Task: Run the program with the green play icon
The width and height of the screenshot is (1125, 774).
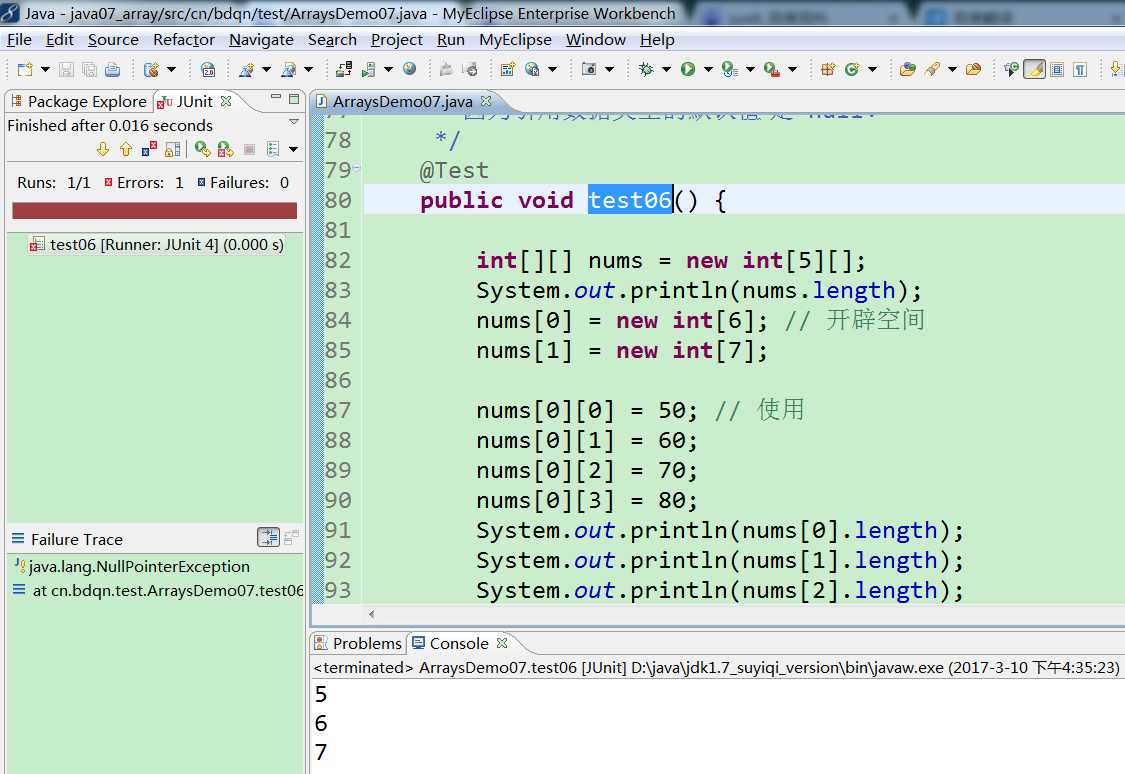Action: pos(688,70)
